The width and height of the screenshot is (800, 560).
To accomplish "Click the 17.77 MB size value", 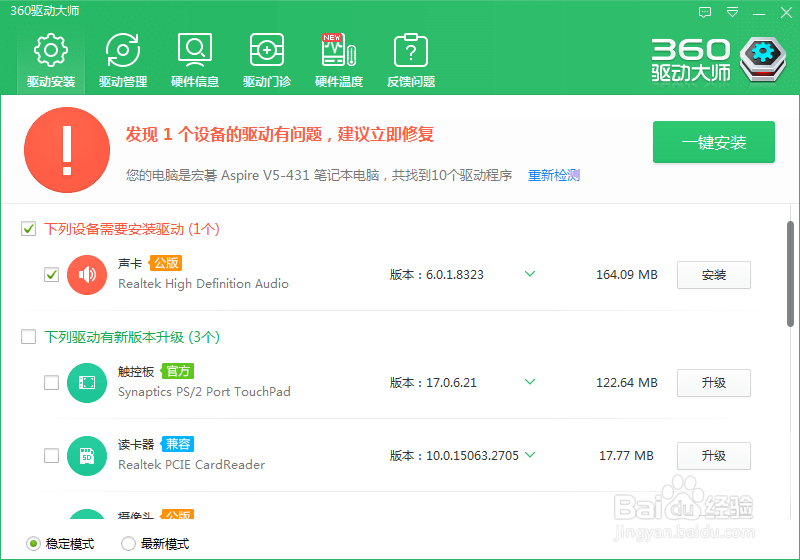I will [x=626, y=455].
